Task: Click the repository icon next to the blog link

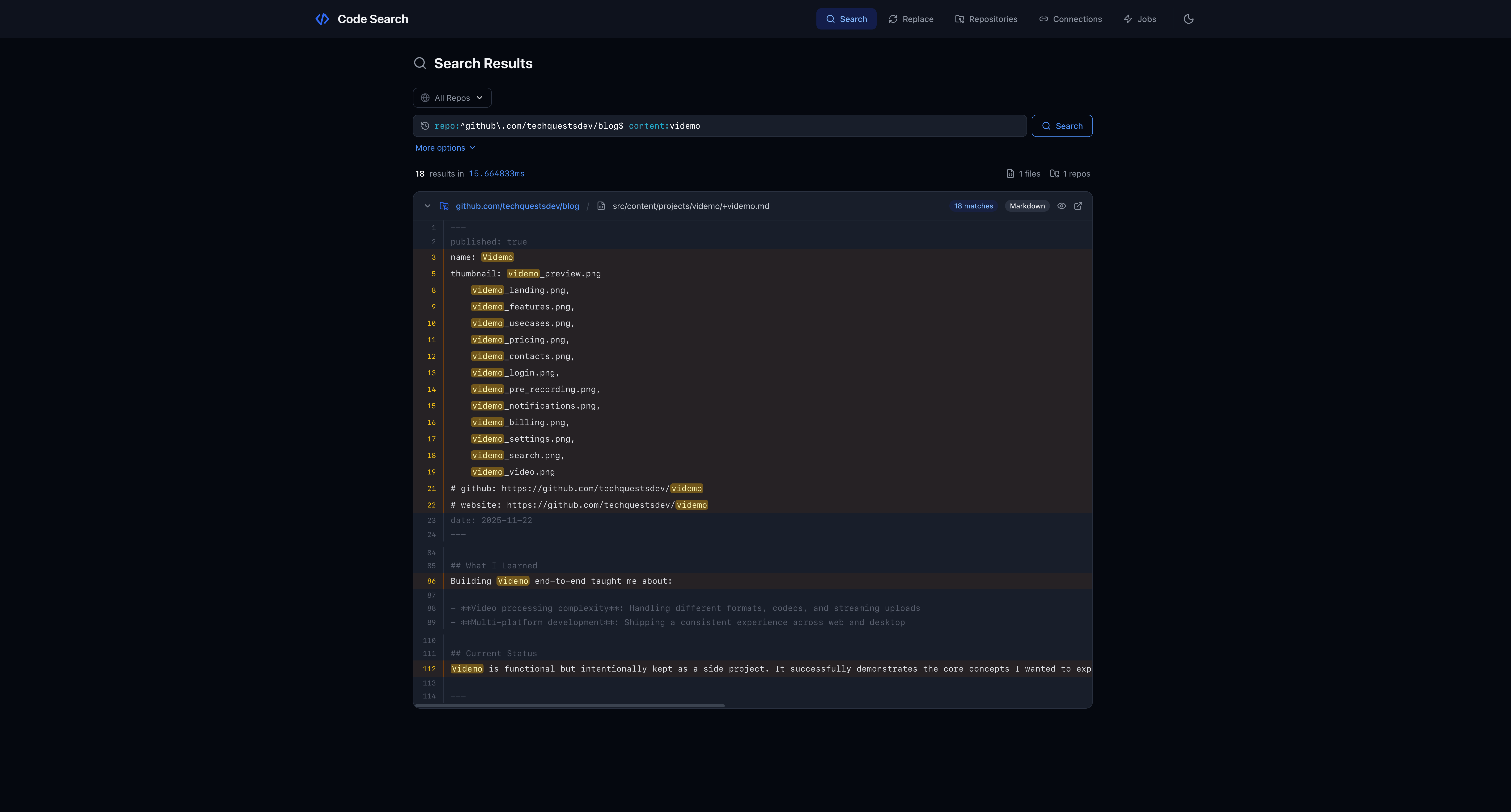Action: click(x=444, y=206)
